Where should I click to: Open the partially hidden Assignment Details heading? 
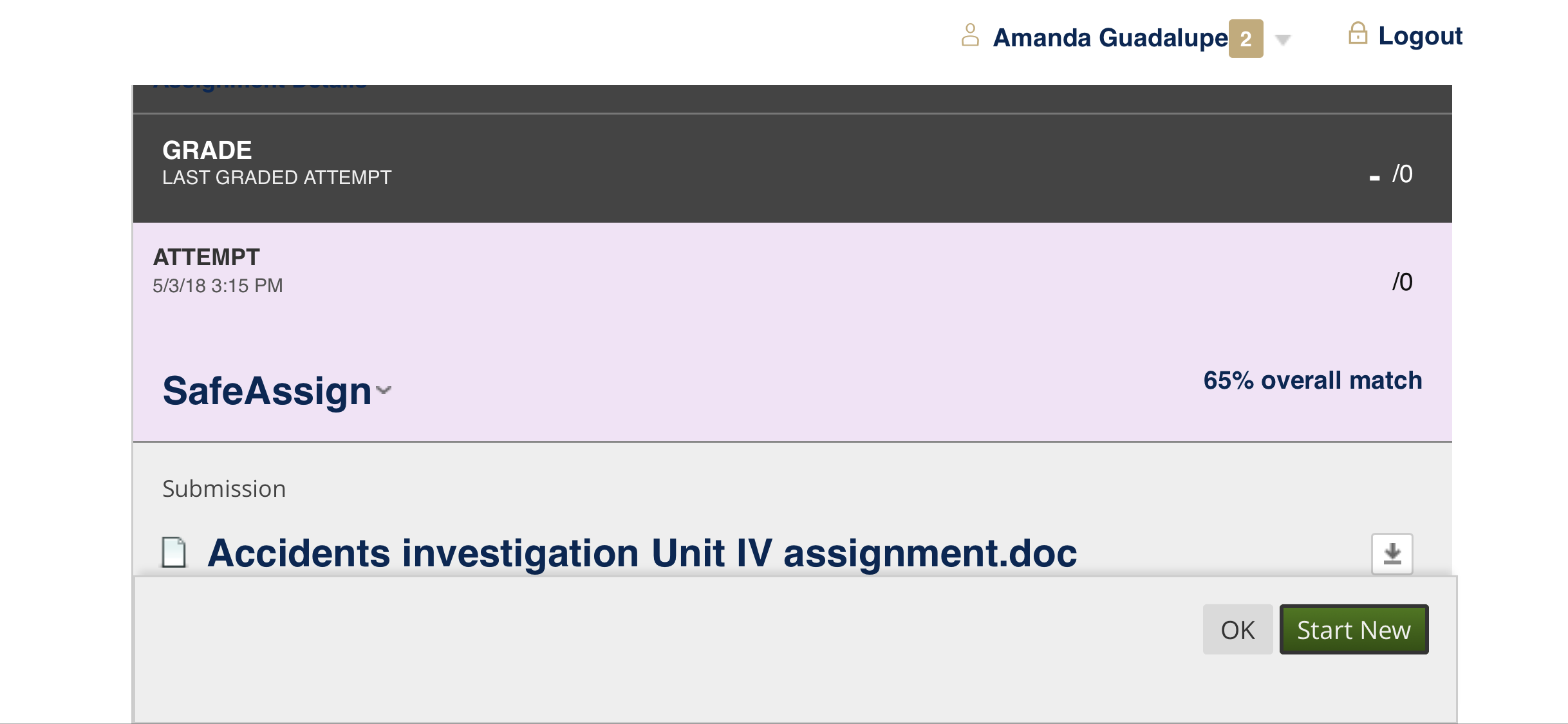(261, 86)
